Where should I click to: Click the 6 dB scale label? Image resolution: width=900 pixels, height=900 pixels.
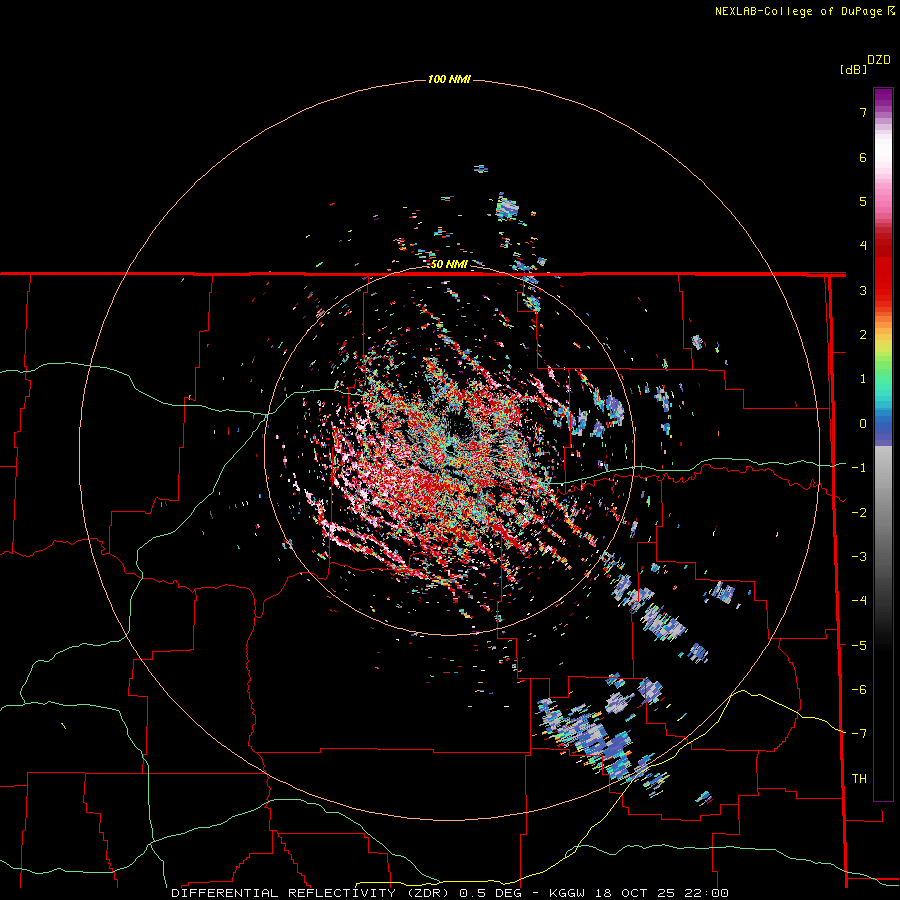[x=863, y=157]
